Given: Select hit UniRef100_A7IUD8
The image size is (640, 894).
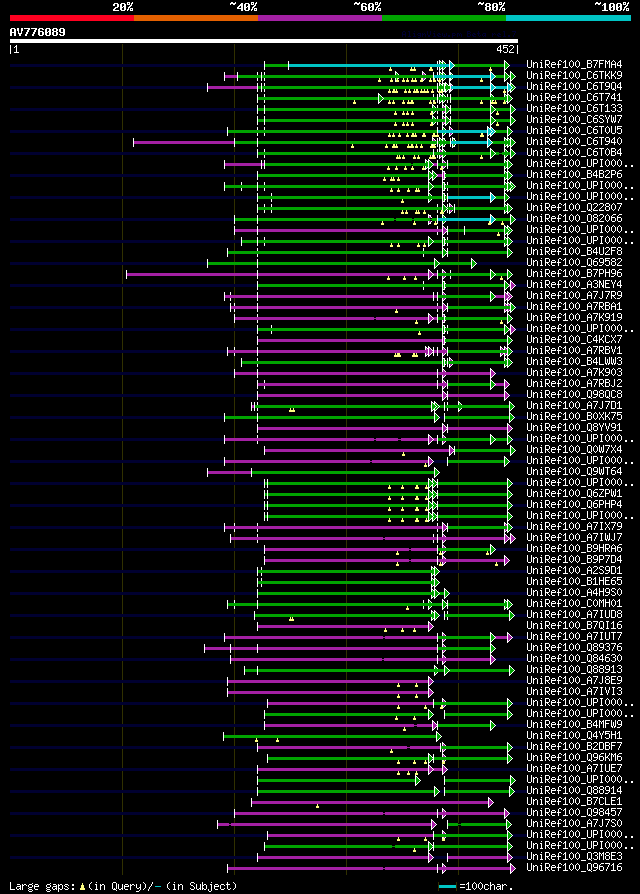Looking at the screenshot, I should click(574, 615).
